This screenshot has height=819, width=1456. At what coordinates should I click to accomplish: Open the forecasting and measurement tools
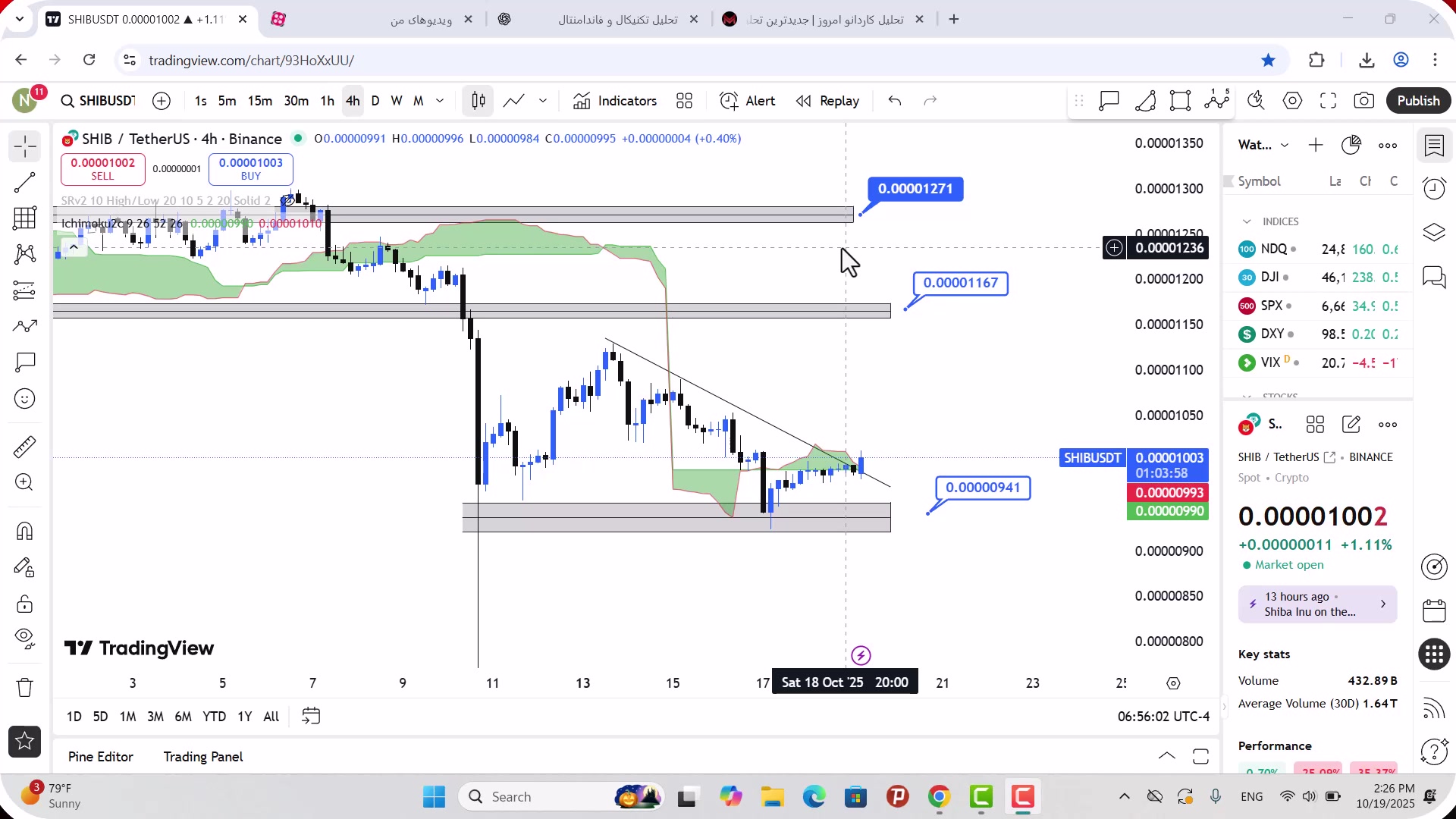tap(24, 290)
